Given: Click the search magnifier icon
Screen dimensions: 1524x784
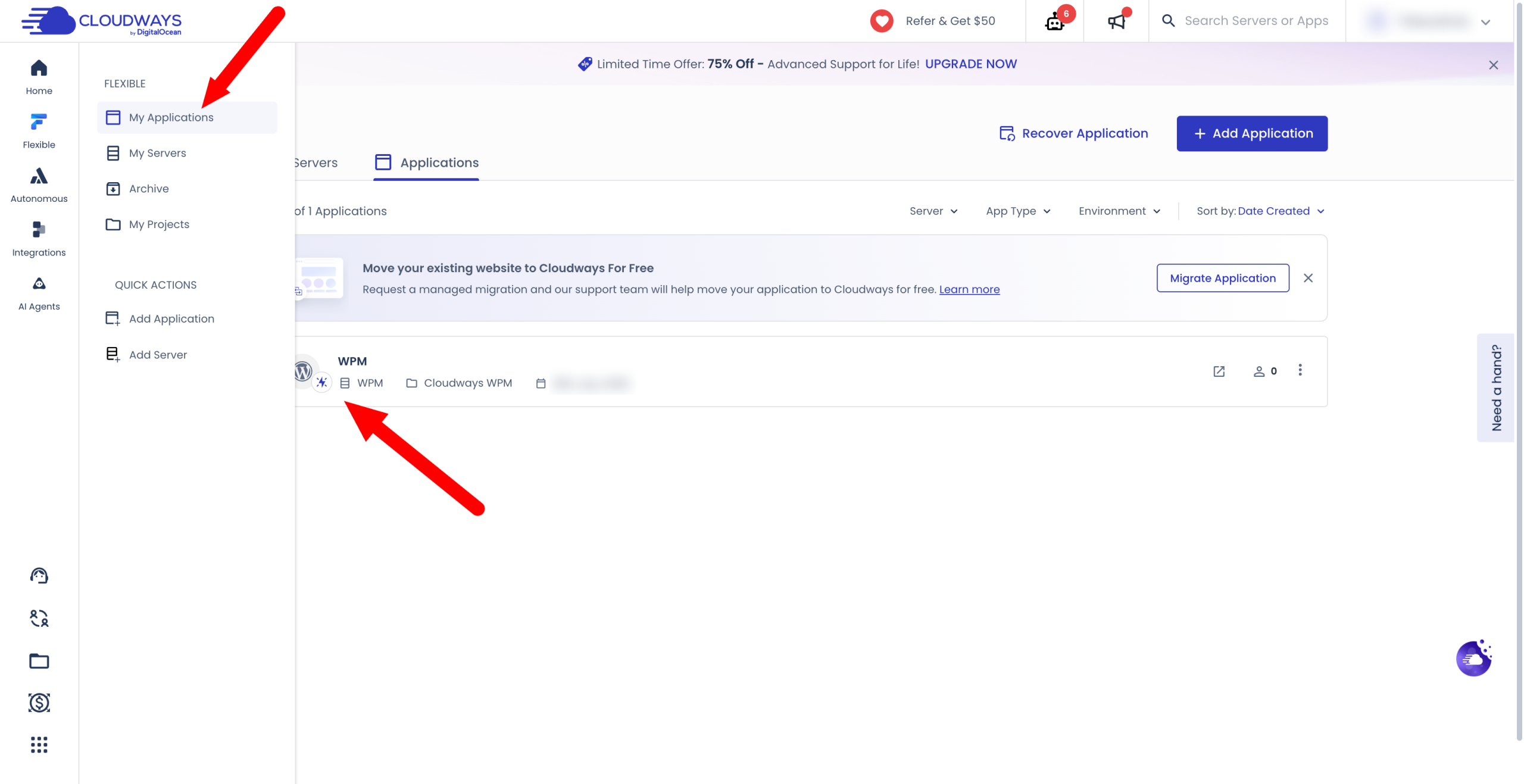Looking at the screenshot, I should click(x=1169, y=21).
